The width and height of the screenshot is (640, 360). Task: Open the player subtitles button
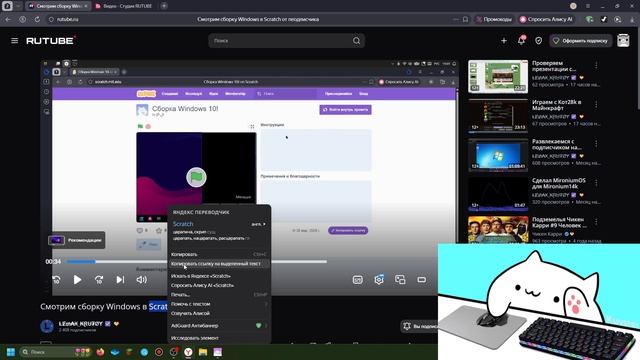(358, 280)
